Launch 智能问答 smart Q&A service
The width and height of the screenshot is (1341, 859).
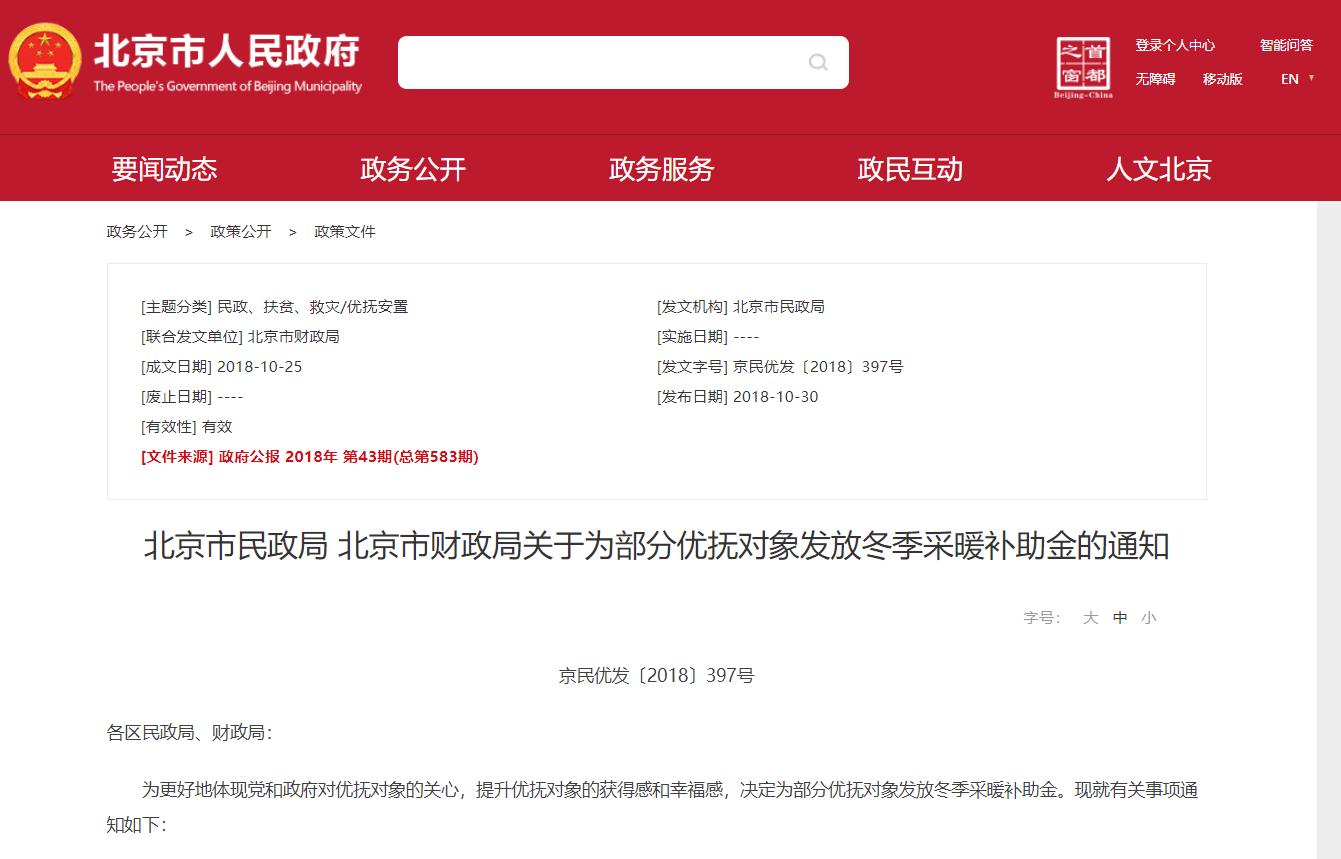click(1285, 45)
